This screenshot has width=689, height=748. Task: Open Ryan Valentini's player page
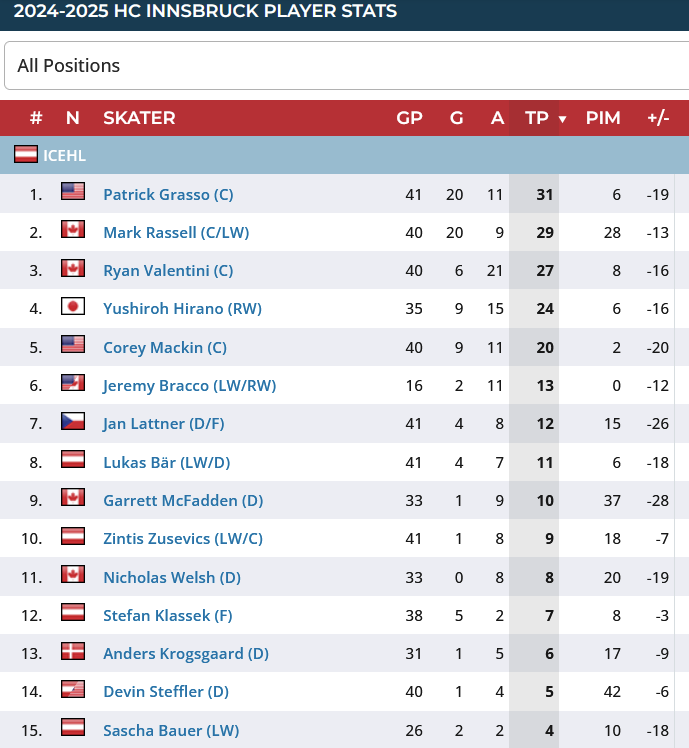click(168, 270)
